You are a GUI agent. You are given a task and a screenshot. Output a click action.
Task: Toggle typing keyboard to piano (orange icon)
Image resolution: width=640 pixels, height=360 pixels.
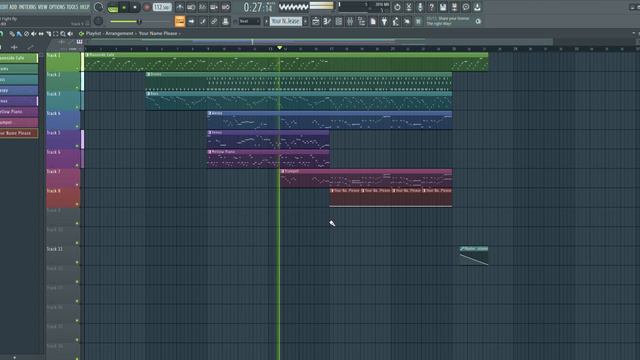pos(180,21)
